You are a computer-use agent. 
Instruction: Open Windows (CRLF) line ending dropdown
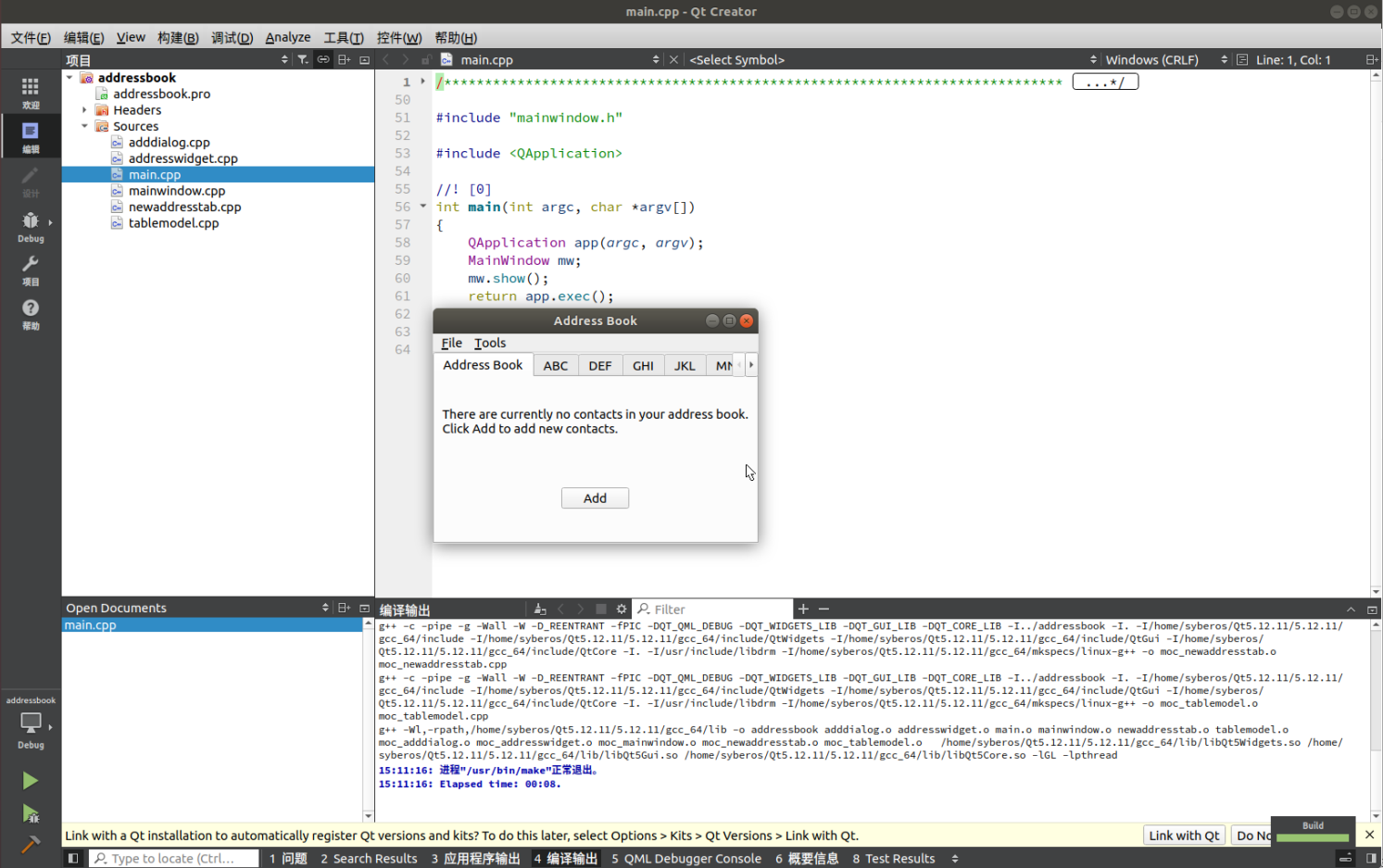(x=1165, y=59)
